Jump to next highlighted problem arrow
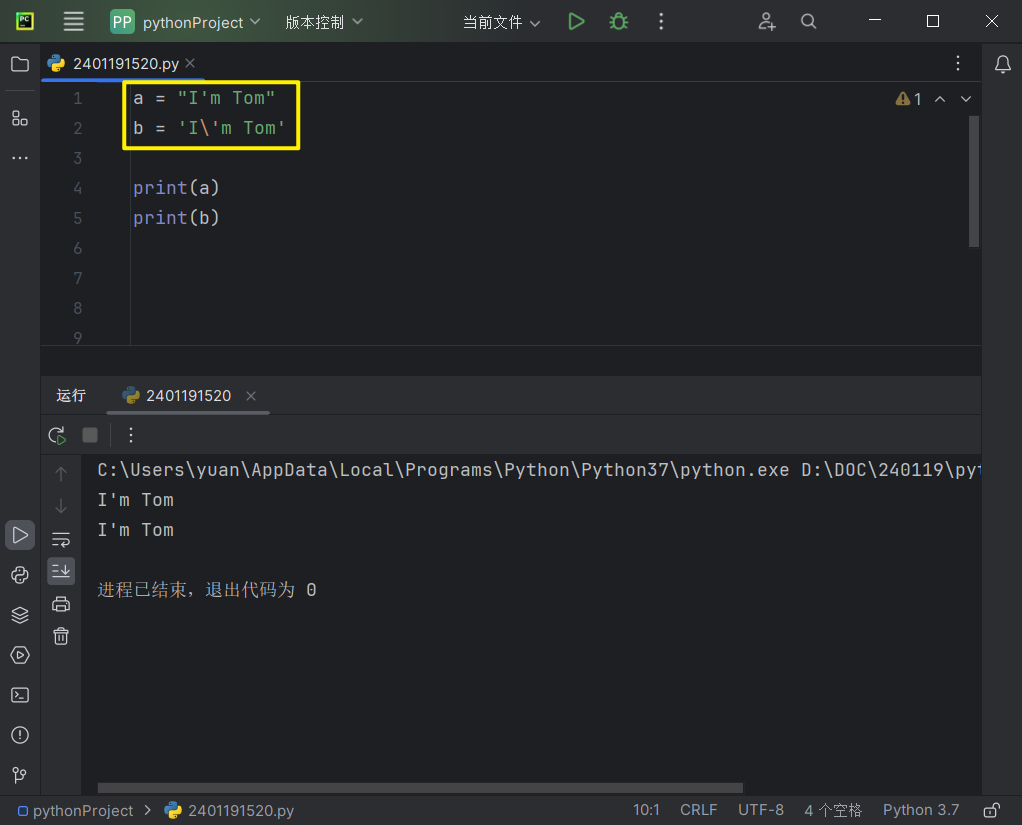This screenshot has height=825, width=1022. pyautogui.click(x=966, y=99)
